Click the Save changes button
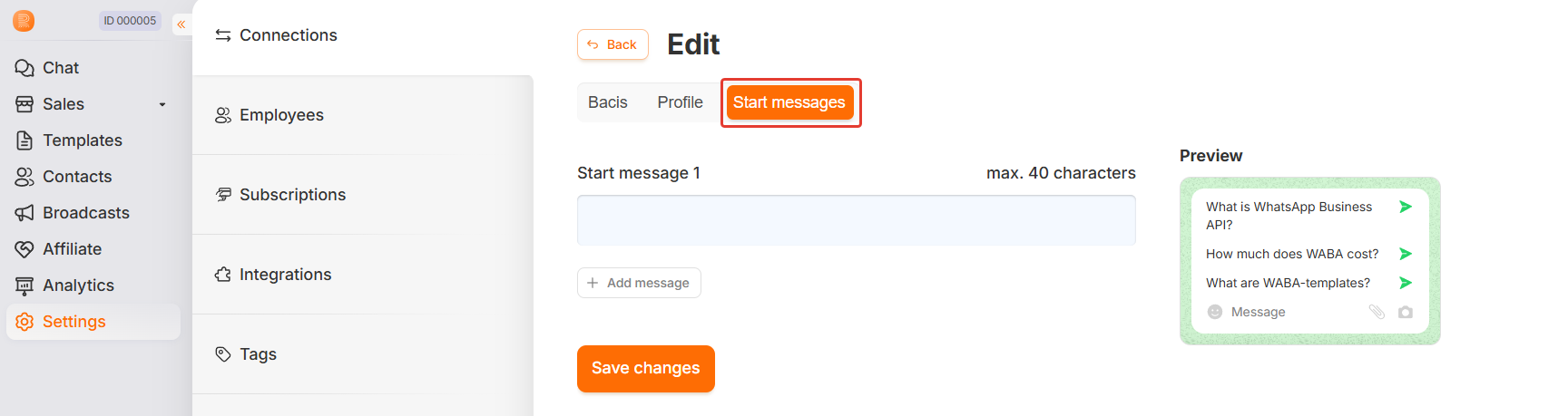This screenshot has height=416, width=1568. click(x=645, y=368)
